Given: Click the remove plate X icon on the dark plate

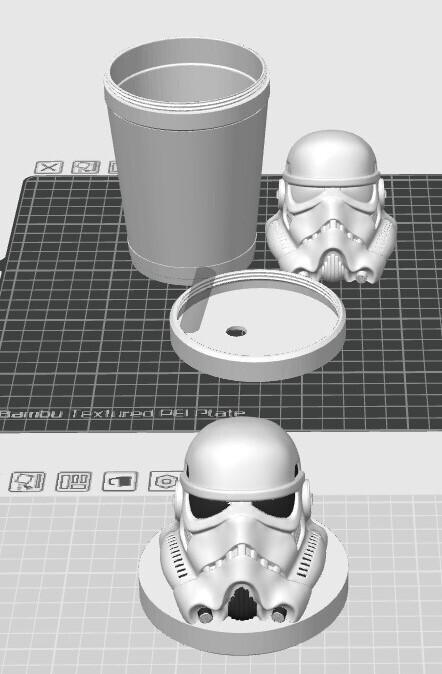Looking at the screenshot, I should [x=49, y=167].
